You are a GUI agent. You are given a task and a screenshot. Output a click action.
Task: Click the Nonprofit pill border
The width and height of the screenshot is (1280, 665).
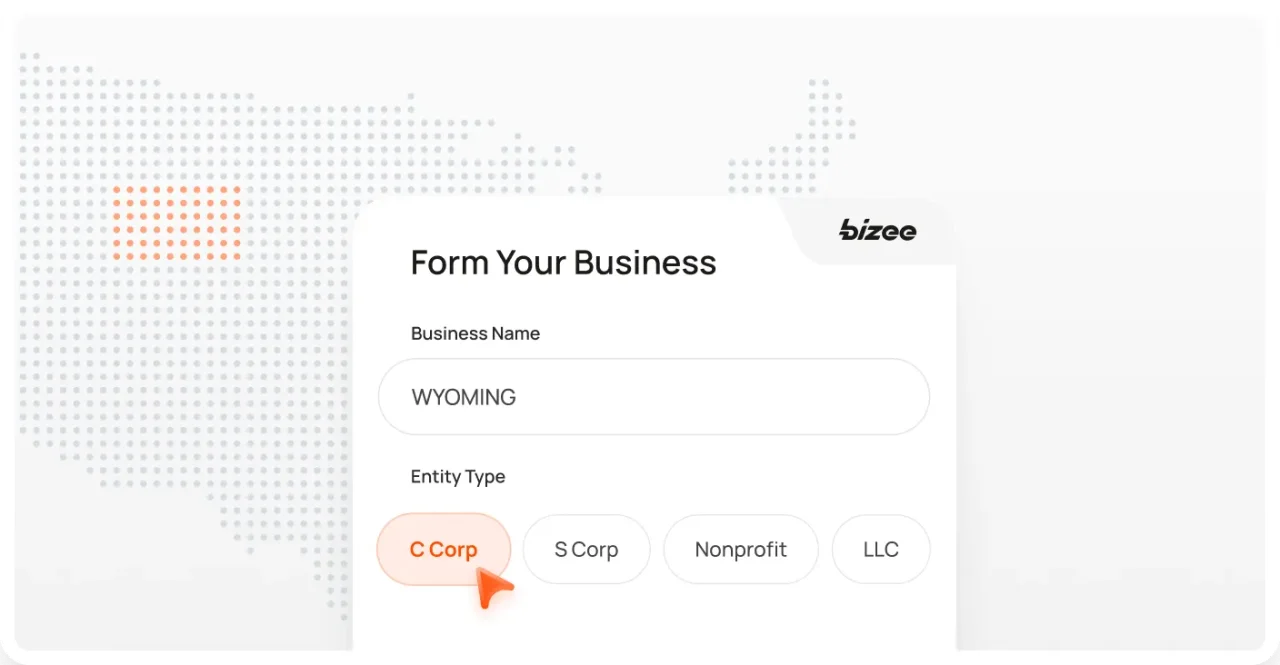coord(740,519)
